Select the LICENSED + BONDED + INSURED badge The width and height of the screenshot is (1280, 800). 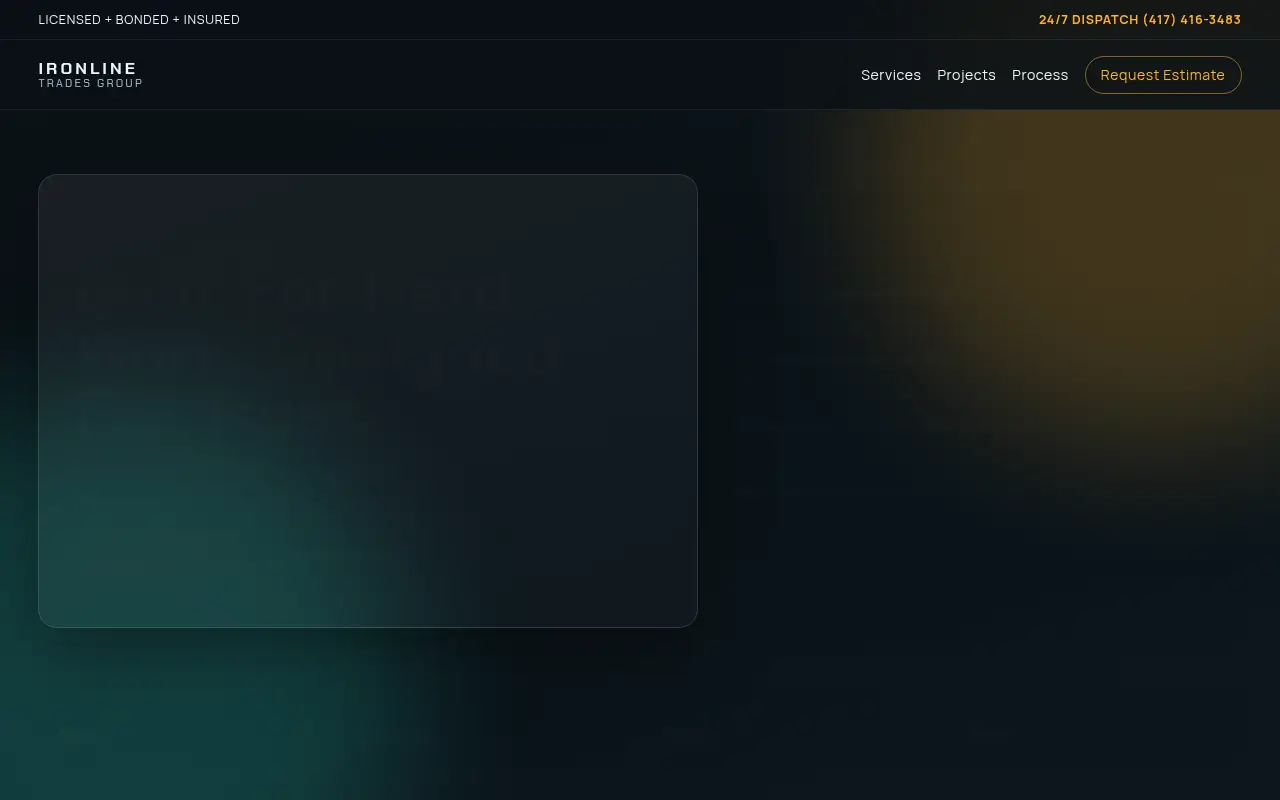click(139, 20)
